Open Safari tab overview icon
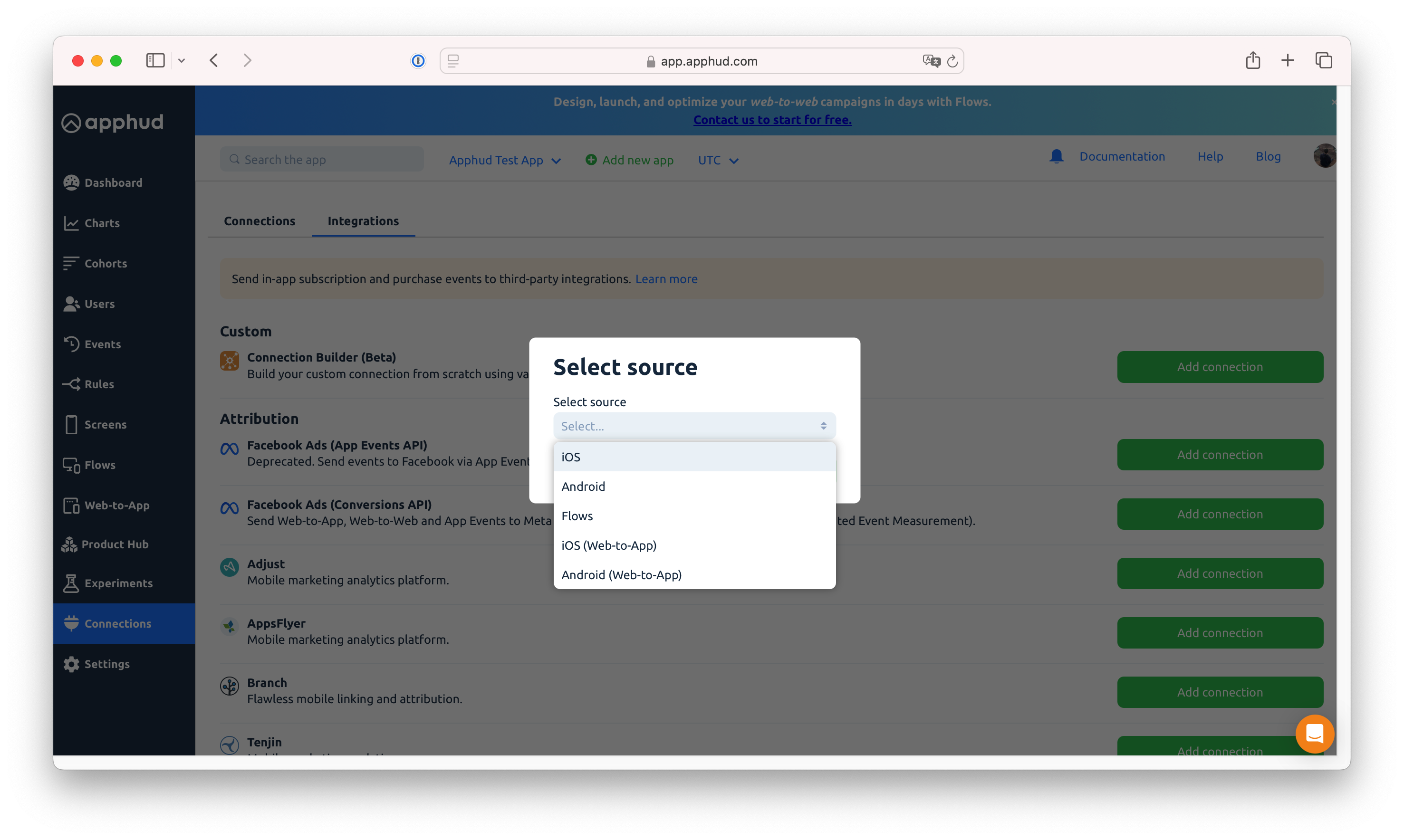The height and width of the screenshot is (840, 1404). tap(1323, 60)
